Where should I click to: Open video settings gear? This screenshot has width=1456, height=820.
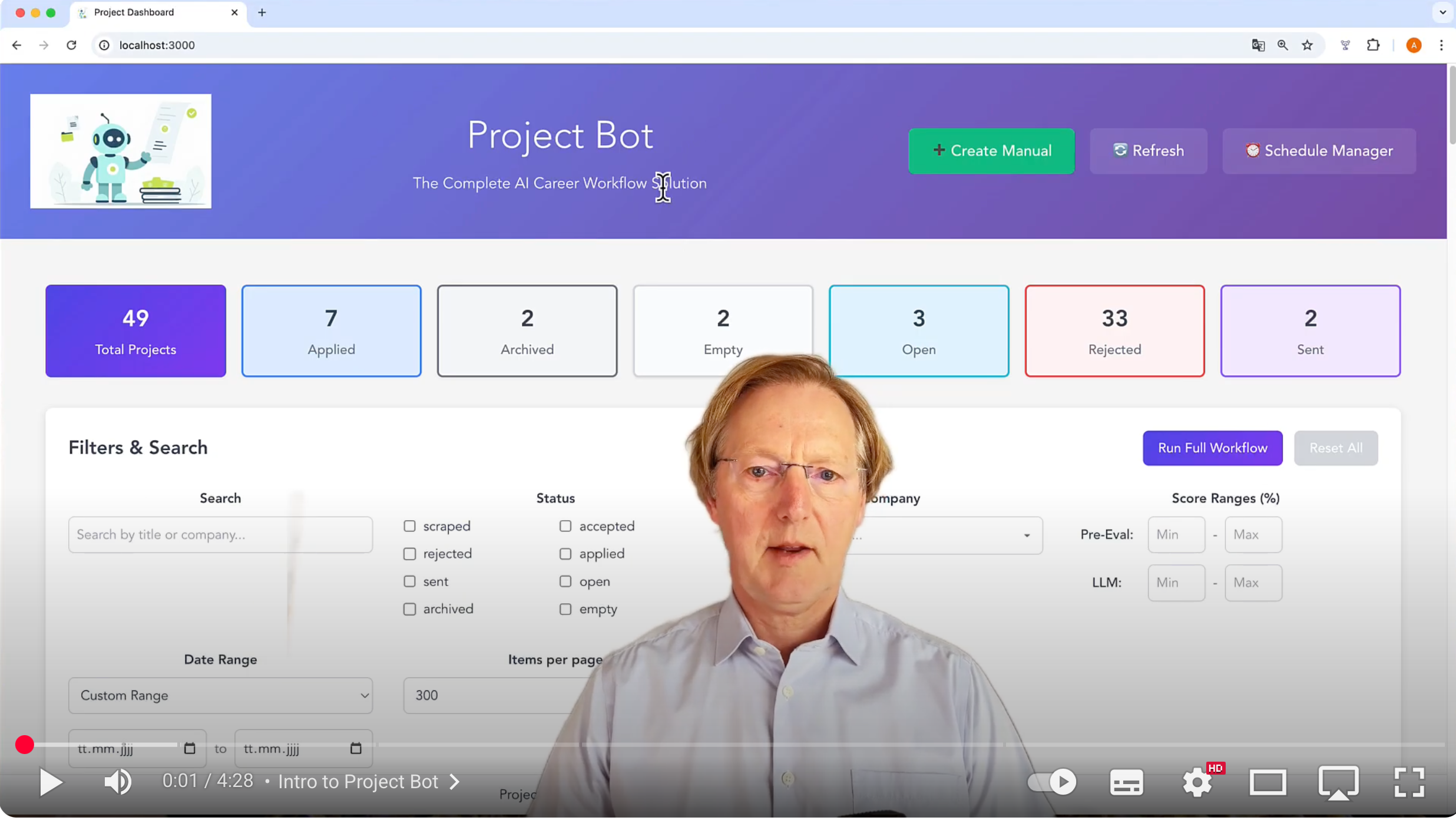pyautogui.click(x=1197, y=783)
